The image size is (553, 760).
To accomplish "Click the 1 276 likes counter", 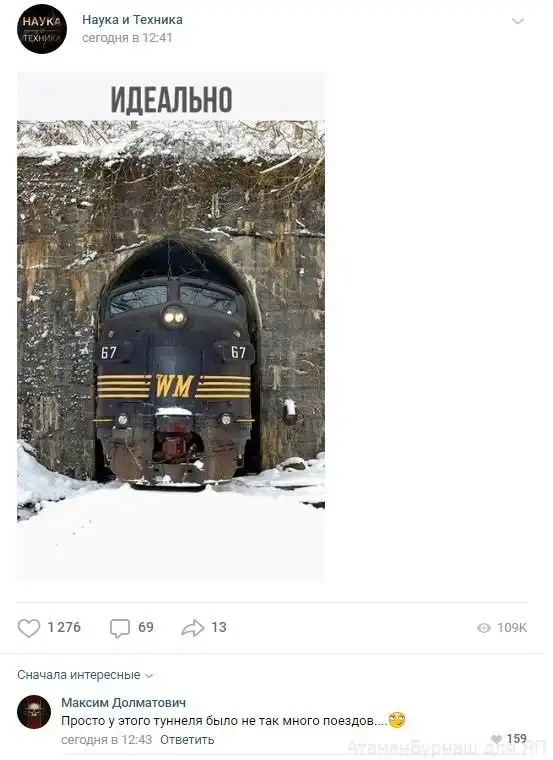I will pyautogui.click(x=64, y=628).
